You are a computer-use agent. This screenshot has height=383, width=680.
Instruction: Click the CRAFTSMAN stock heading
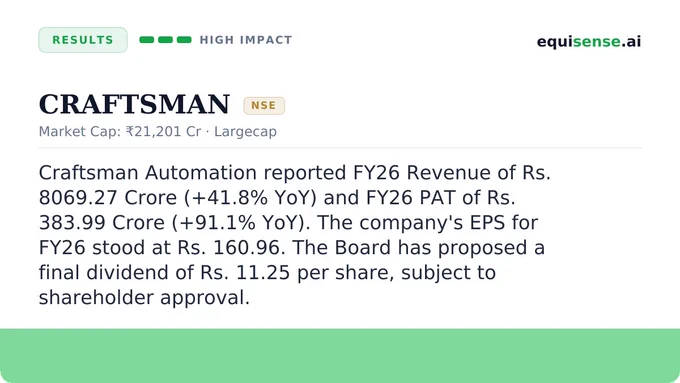(134, 105)
